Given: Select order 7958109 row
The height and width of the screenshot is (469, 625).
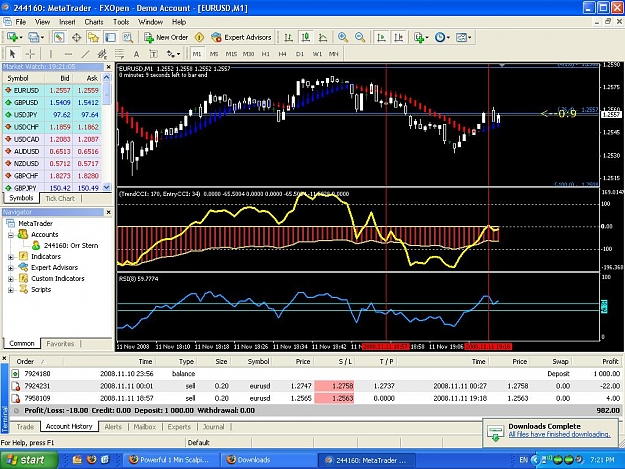Looking at the screenshot, I should 315,398.
